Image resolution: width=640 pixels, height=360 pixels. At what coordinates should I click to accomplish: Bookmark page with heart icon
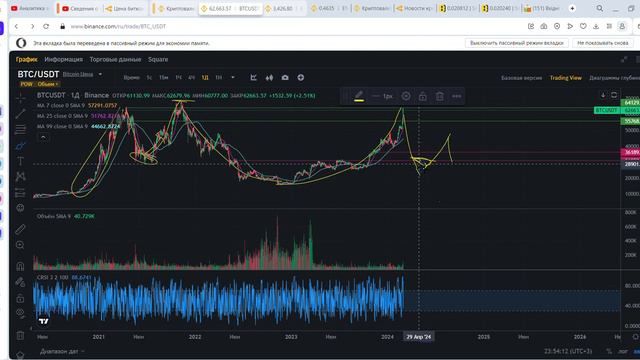(x=583, y=26)
